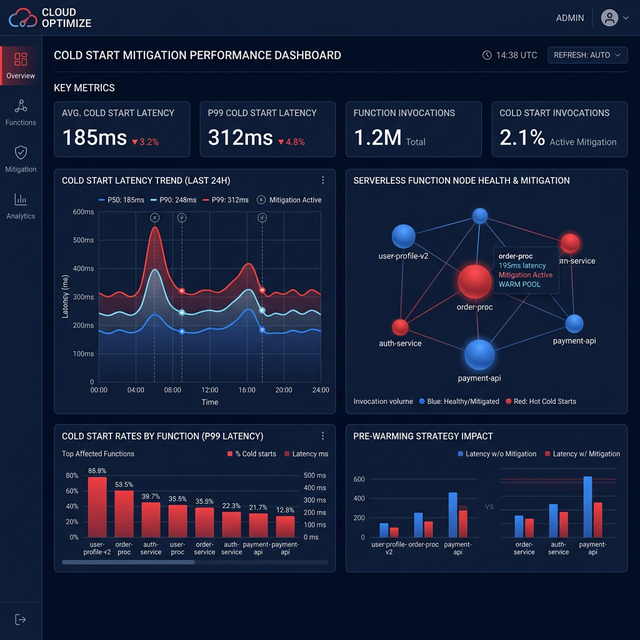Click the logout icon at sidebar bottom

coord(21,619)
